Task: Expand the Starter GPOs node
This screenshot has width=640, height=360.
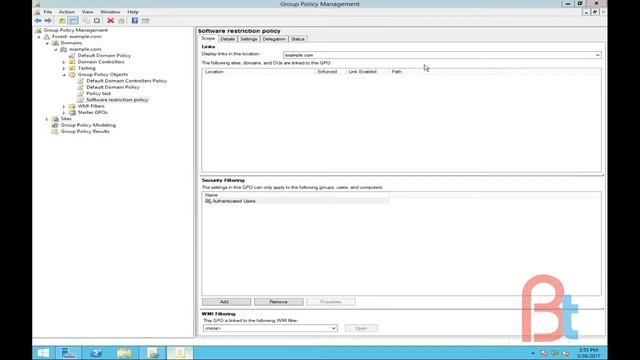Action: [64, 112]
